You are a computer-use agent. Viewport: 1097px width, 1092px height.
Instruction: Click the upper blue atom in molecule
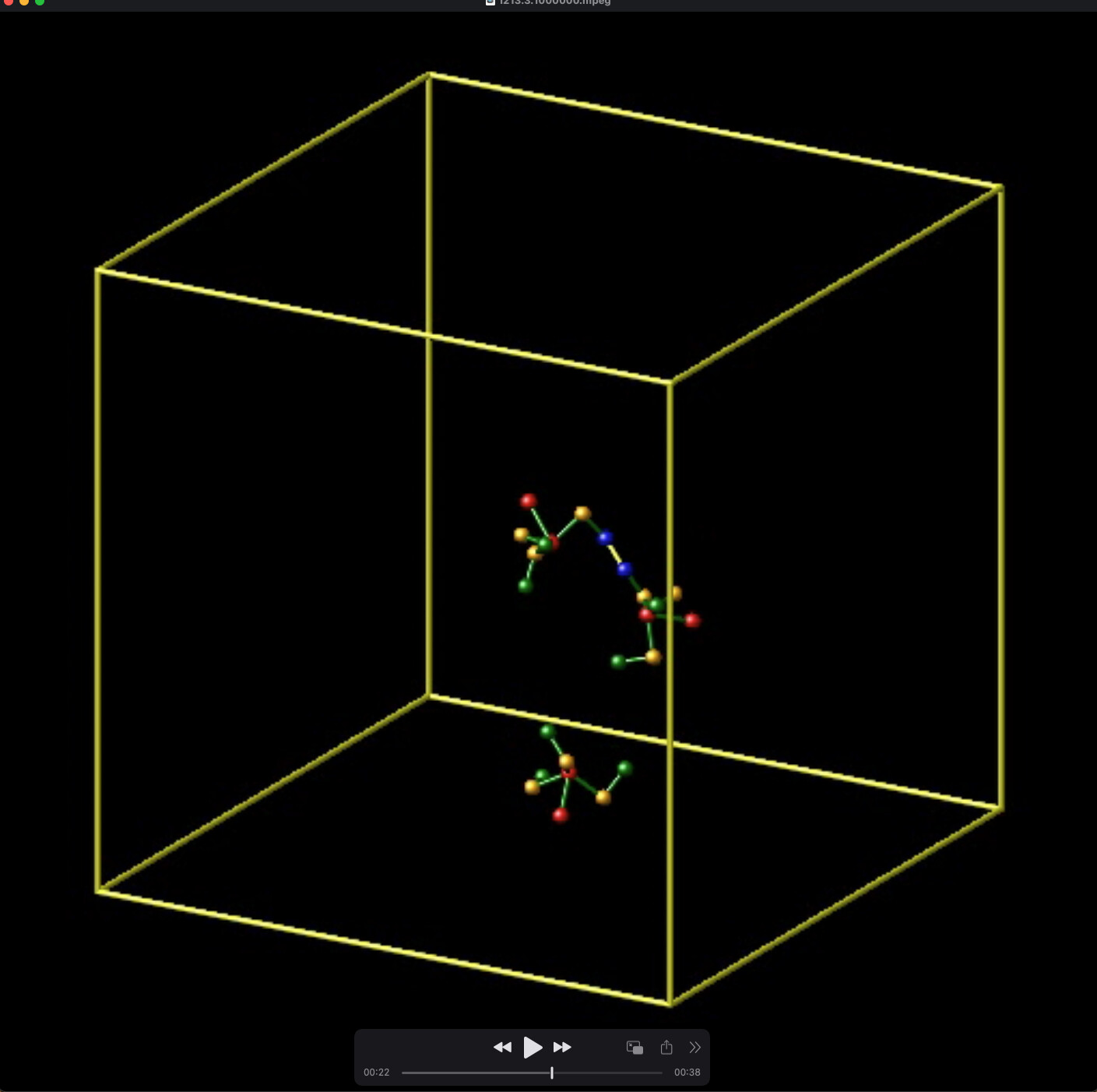click(x=605, y=537)
